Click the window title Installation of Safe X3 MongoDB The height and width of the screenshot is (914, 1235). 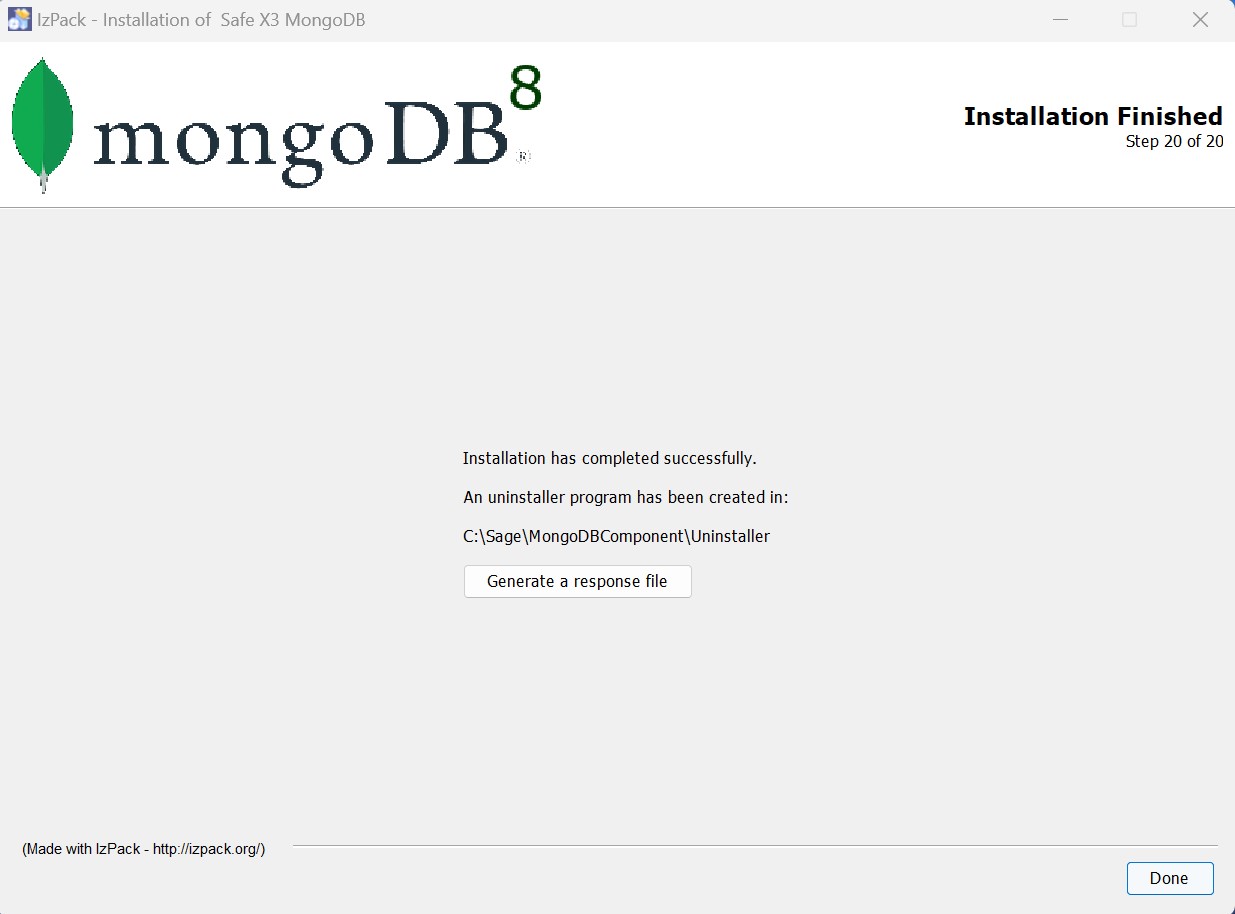[201, 20]
